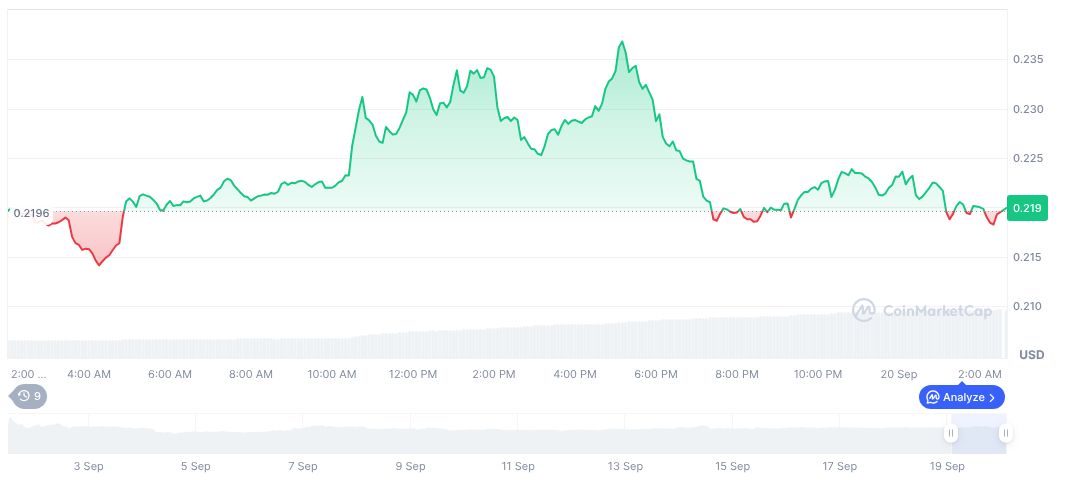Click the USD currency label
Image resolution: width=1072 pixels, height=477 pixels.
pyautogui.click(x=1031, y=355)
